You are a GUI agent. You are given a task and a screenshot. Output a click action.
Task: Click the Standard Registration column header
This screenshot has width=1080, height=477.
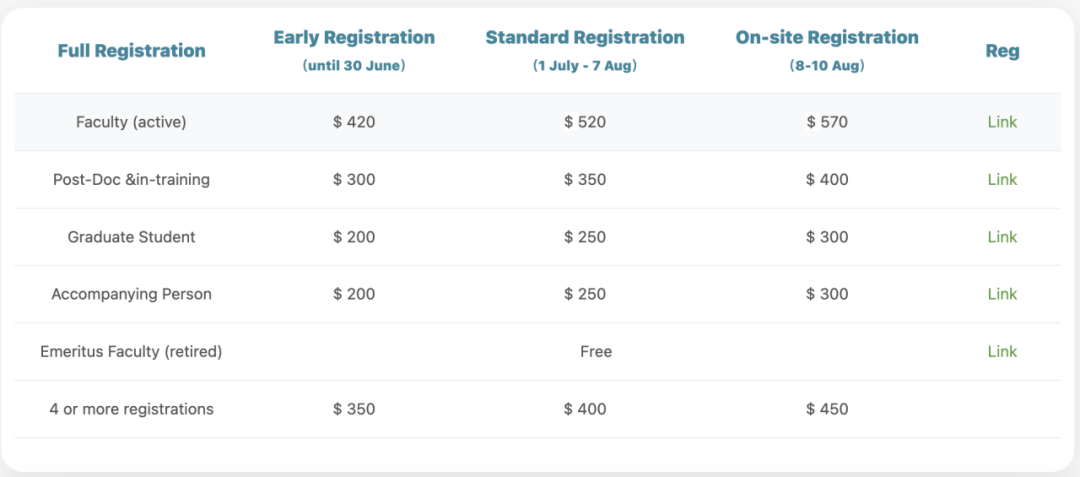point(585,38)
